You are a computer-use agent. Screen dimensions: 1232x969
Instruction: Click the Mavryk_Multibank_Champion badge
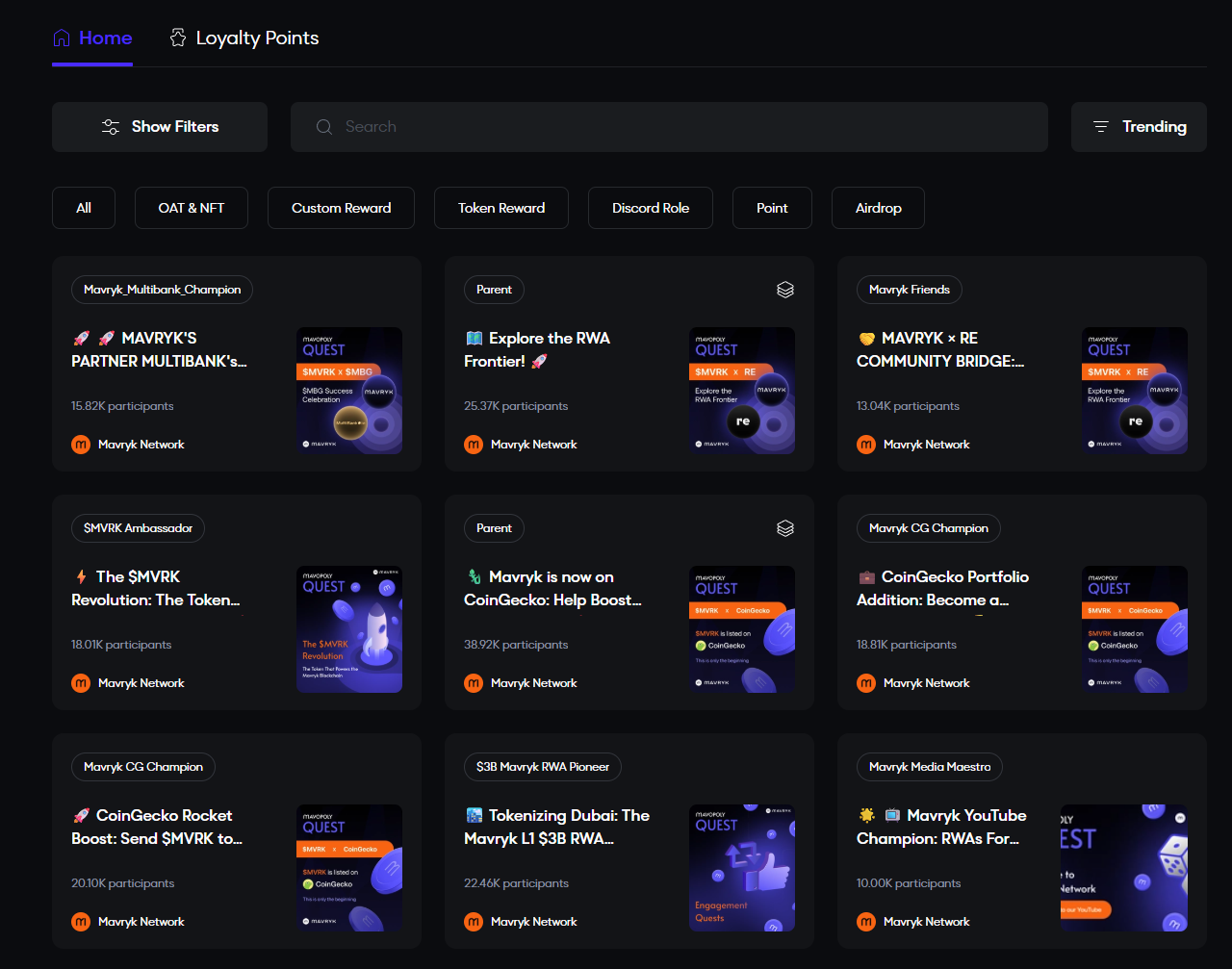click(162, 289)
